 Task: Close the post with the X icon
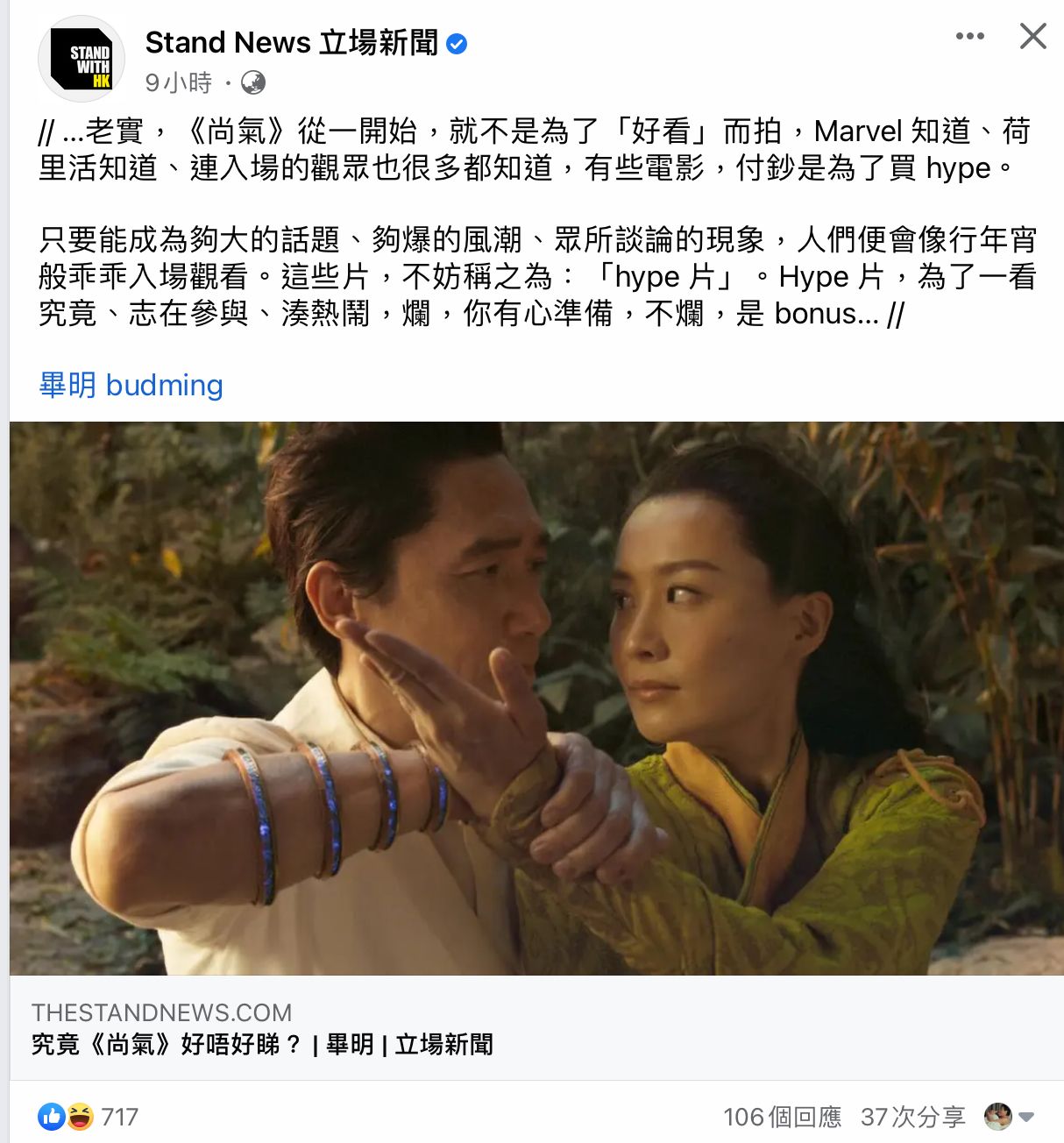click(1033, 36)
